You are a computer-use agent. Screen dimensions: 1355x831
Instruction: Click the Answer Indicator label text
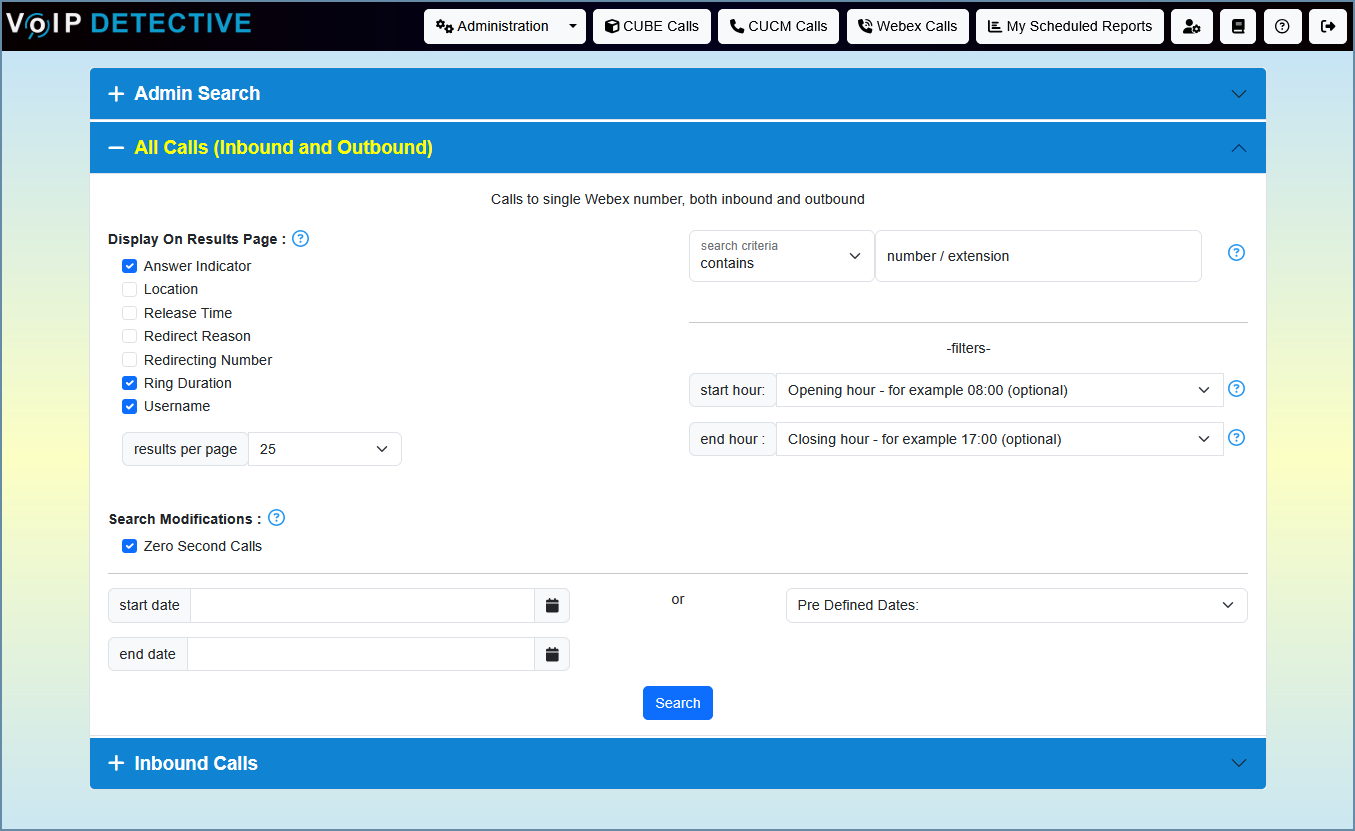(197, 266)
